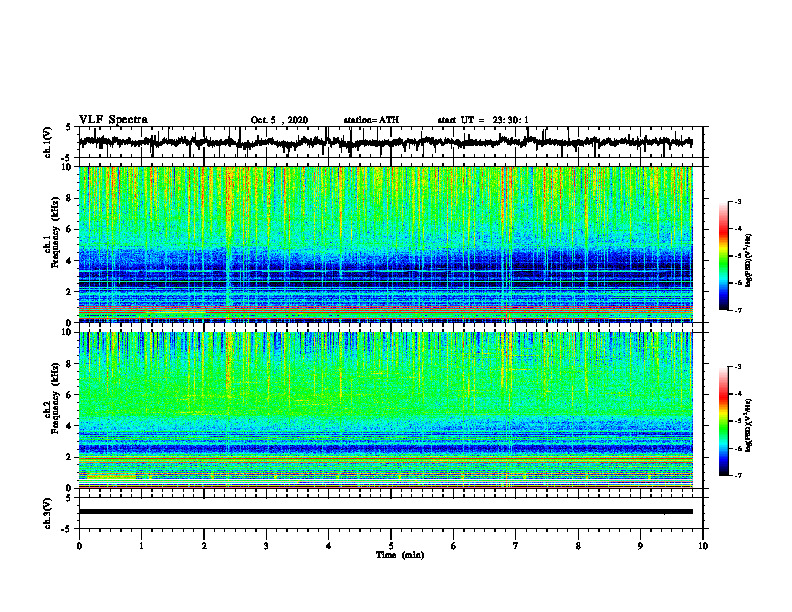Viewport: 792px width, 612px height.
Task: Click time axis tick label '5'
Action: pos(391,546)
